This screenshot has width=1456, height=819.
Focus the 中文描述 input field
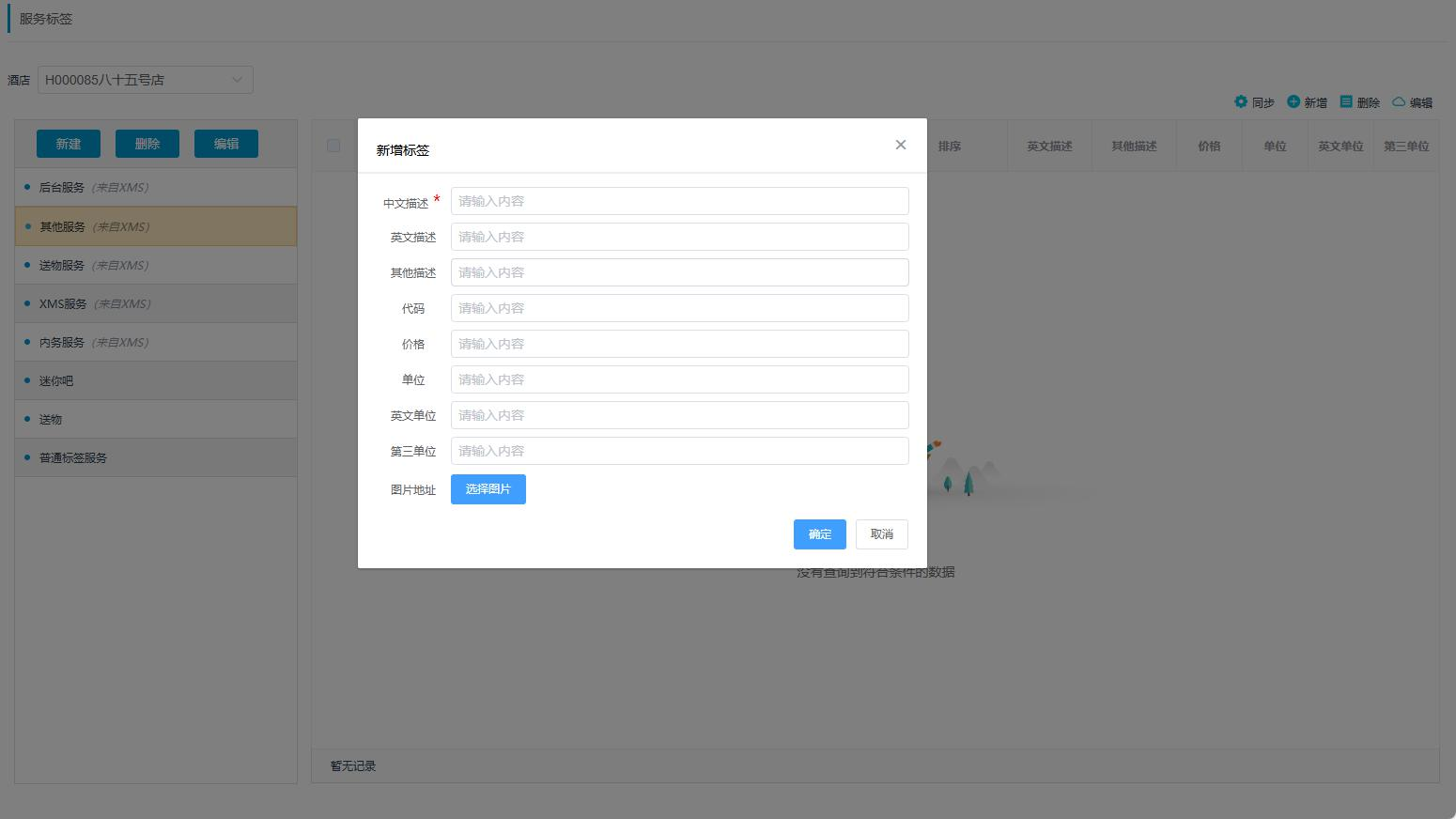click(679, 201)
